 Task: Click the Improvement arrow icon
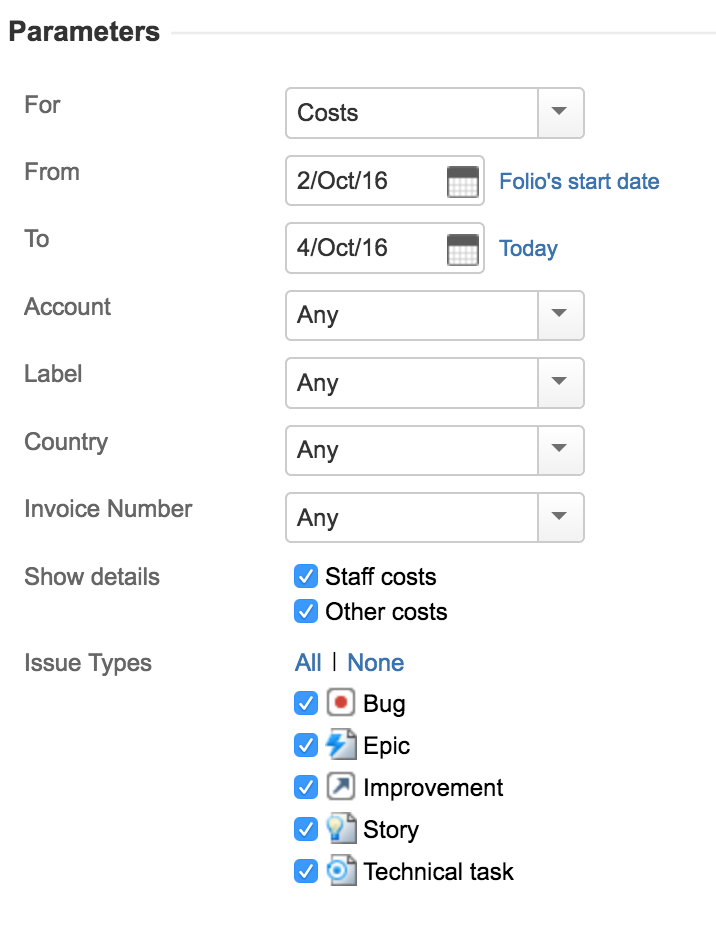[x=341, y=787]
